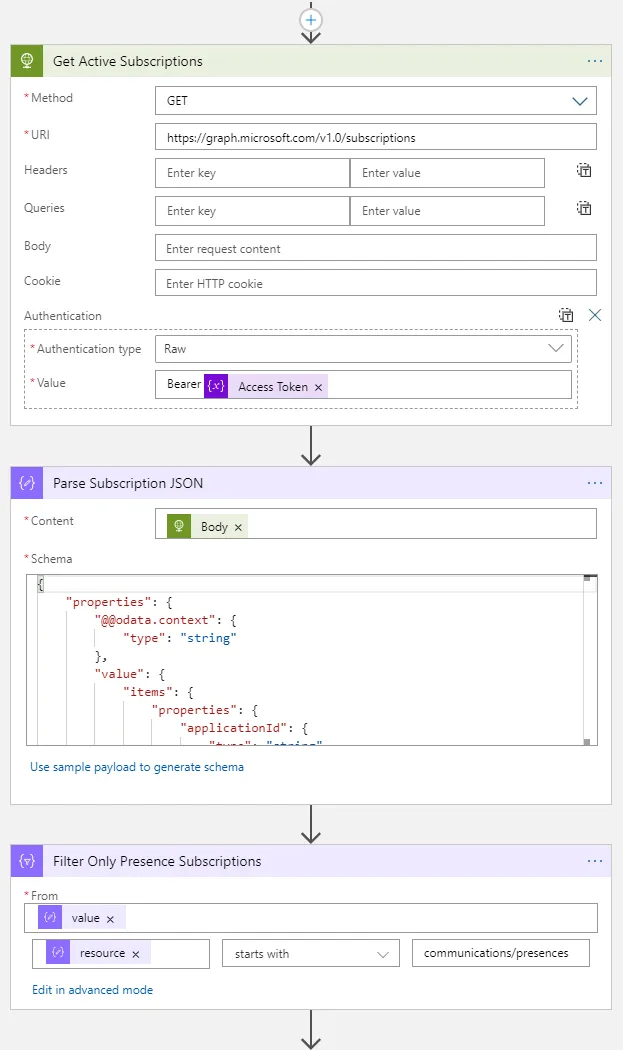
Task: Click the icon on the resource chip
Action: pos(58,953)
